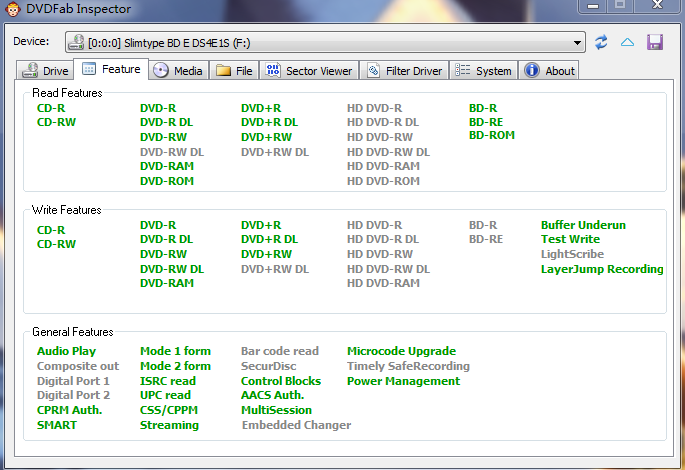
Task: Click Mode 1 form label
Action: click(175, 351)
